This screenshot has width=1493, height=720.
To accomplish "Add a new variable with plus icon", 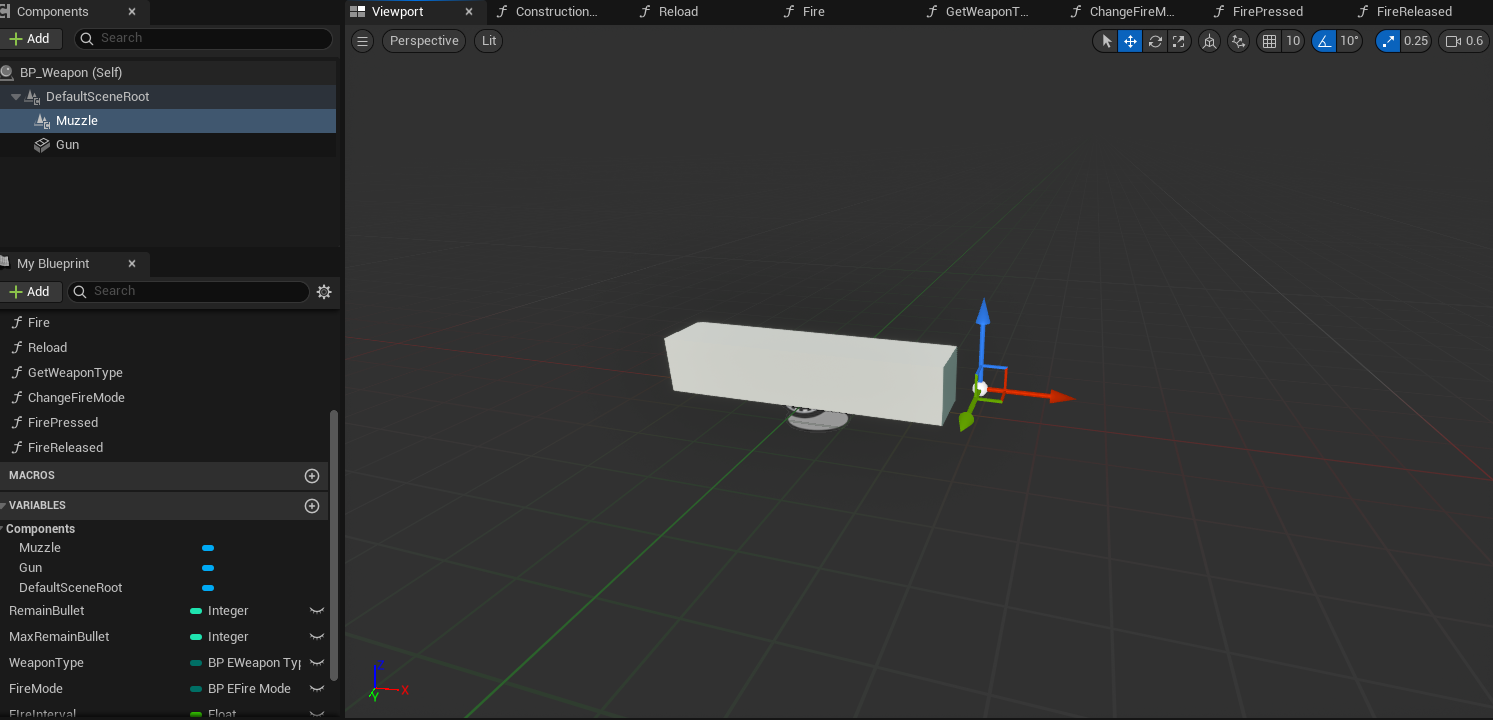I will pos(312,506).
